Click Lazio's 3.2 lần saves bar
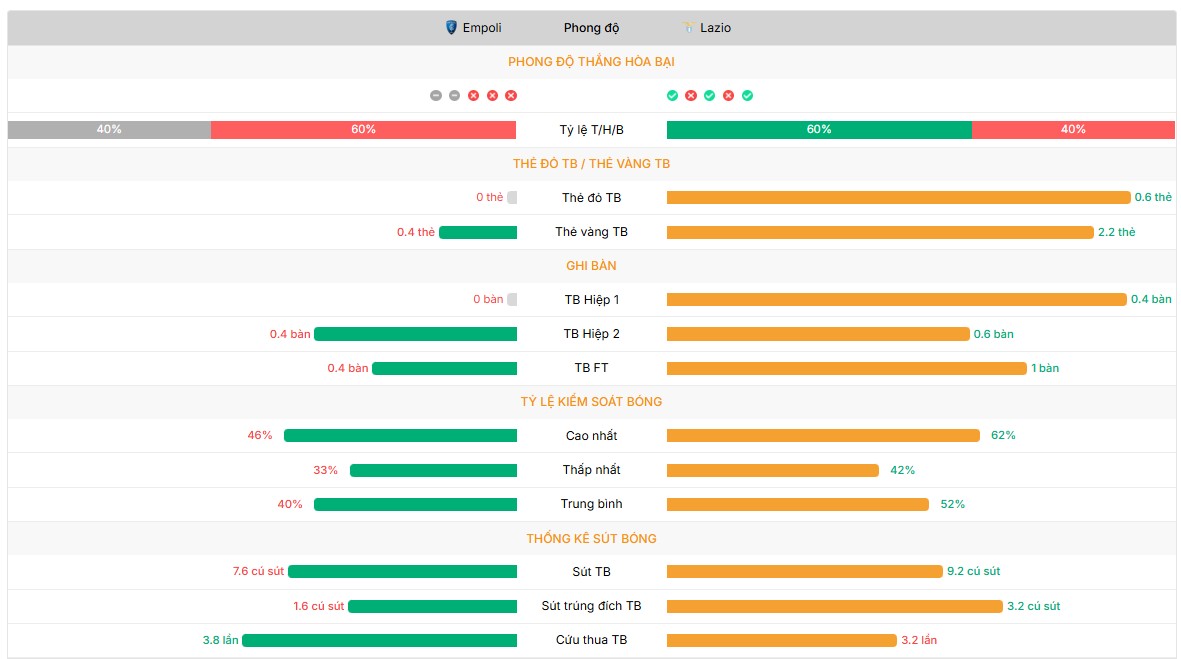Viewport: 1181px width, 659px height. [782, 640]
